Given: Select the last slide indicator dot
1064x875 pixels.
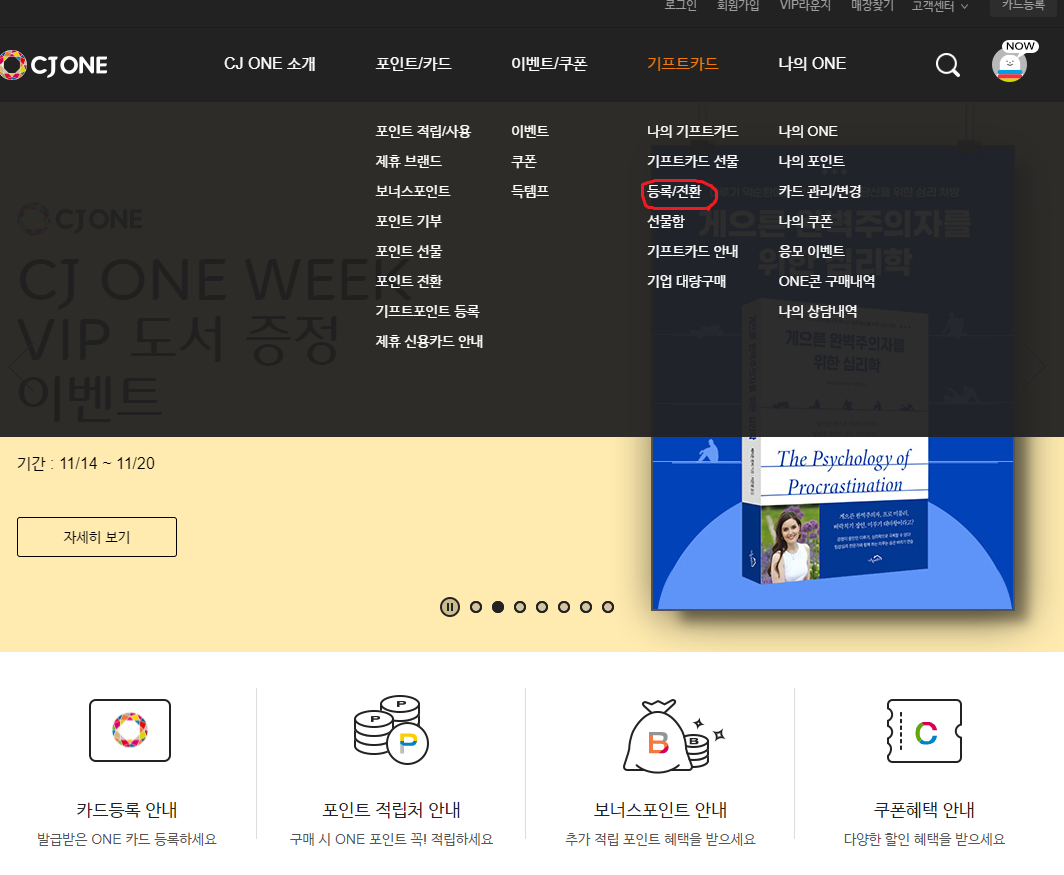Looking at the screenshot, I should point(608,607).
